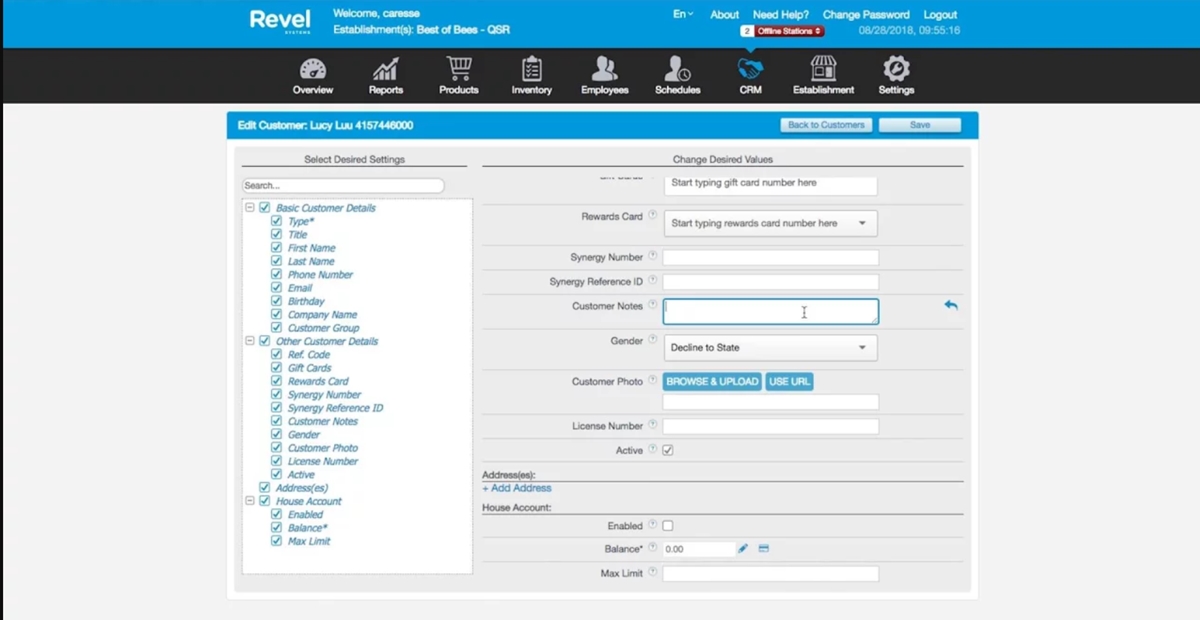This screenshot has height=620, width=1200.
Task: Click the pencil edit icon next to Balance
Action: pos(743,549)
